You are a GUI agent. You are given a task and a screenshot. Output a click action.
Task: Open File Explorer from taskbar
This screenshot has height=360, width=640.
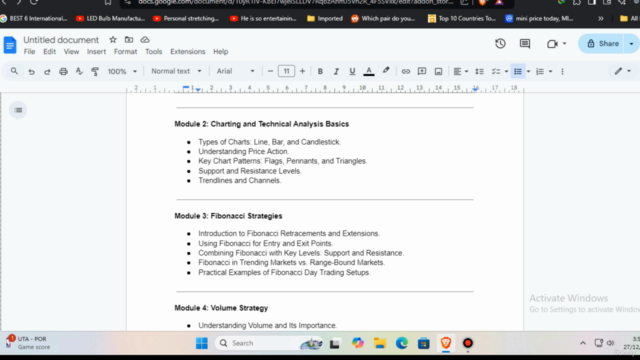380,343
